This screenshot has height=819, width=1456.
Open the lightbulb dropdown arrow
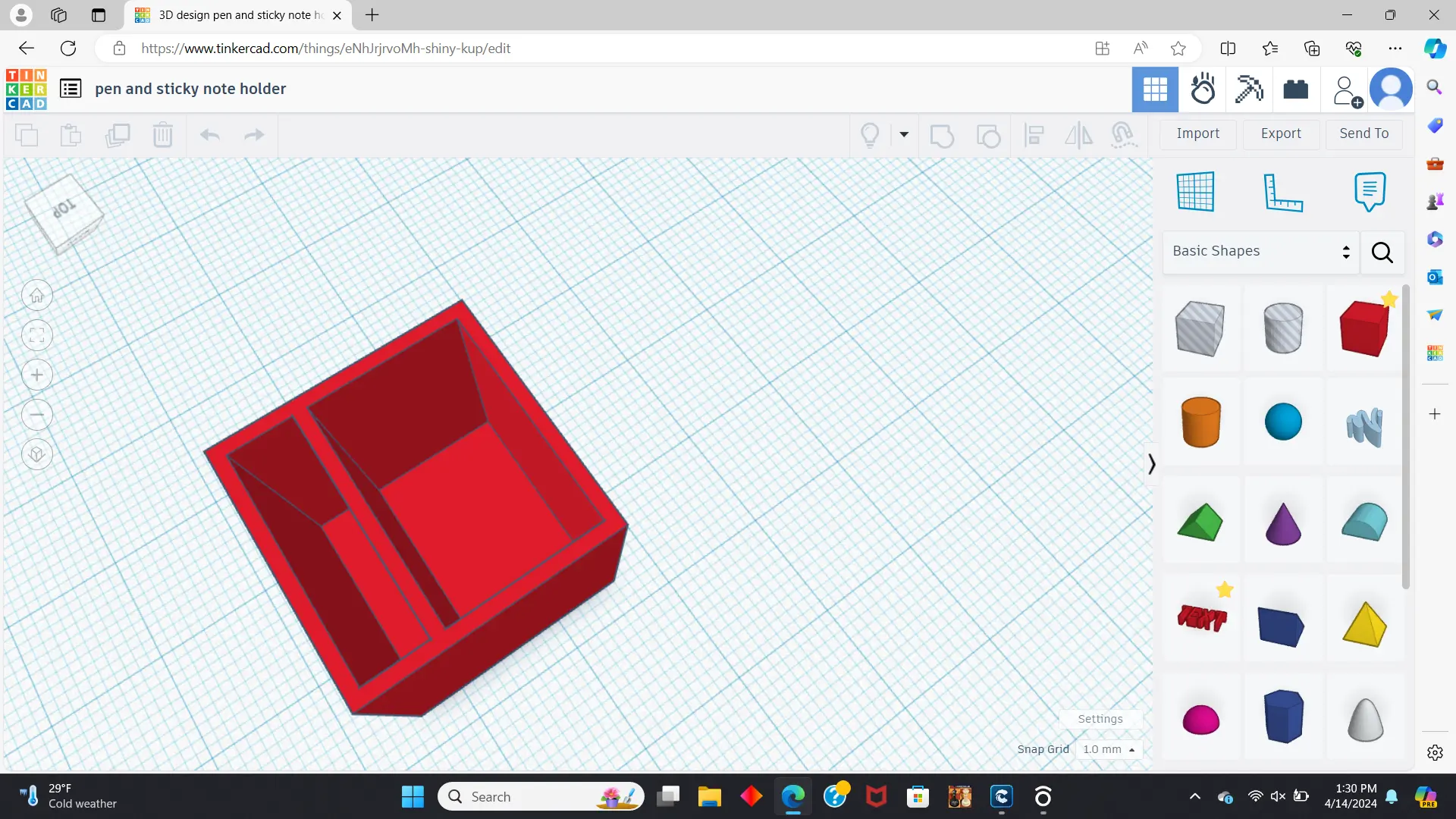tap(904, 135)
